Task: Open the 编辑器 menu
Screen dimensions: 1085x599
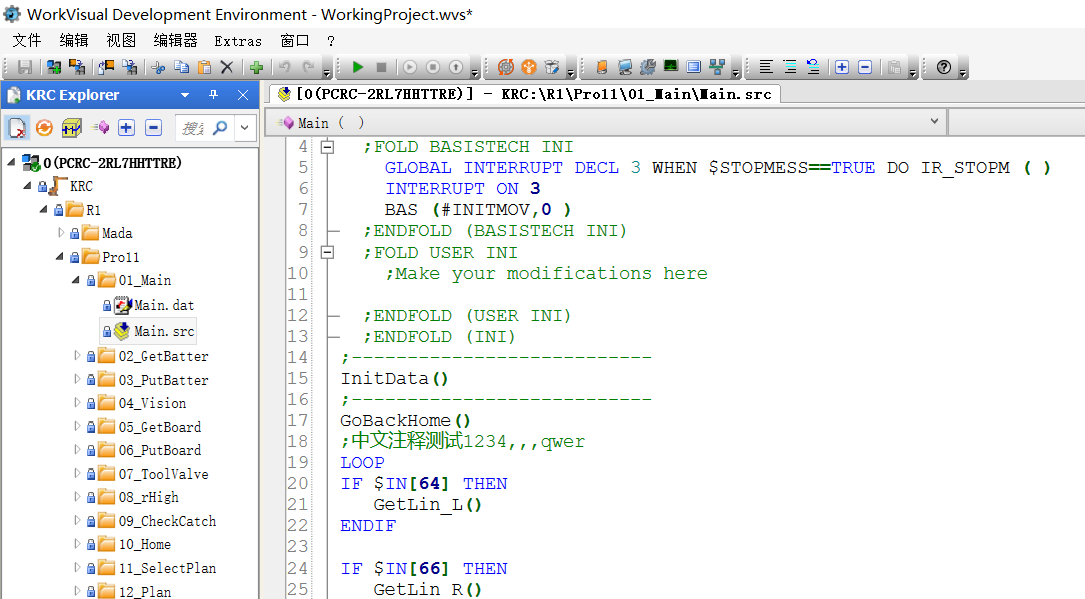Action: (176, 41)
